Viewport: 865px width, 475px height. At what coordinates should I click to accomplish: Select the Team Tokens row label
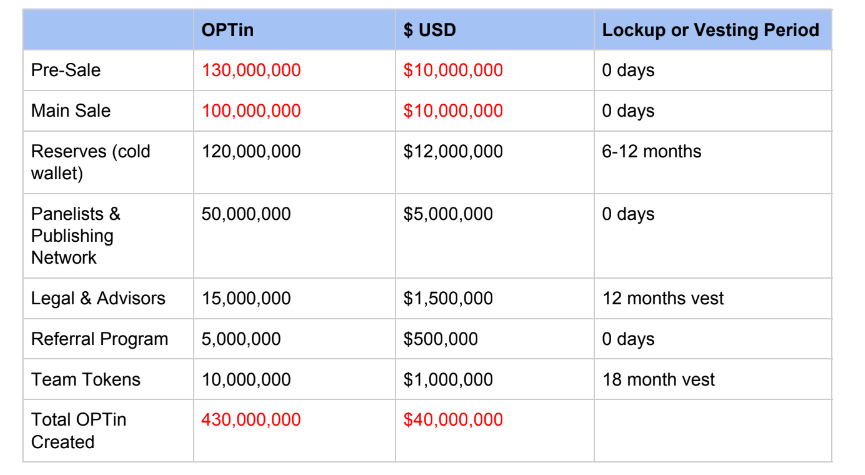click(86, 380)
